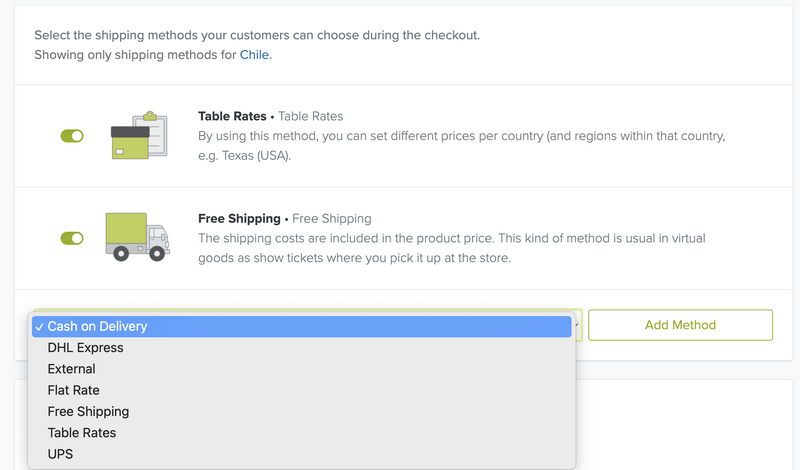Image resolution: width=800 pixels, height=470 pixels.
Task: Click the bold Free Shipping method title
Action: [x=239, y=218]
